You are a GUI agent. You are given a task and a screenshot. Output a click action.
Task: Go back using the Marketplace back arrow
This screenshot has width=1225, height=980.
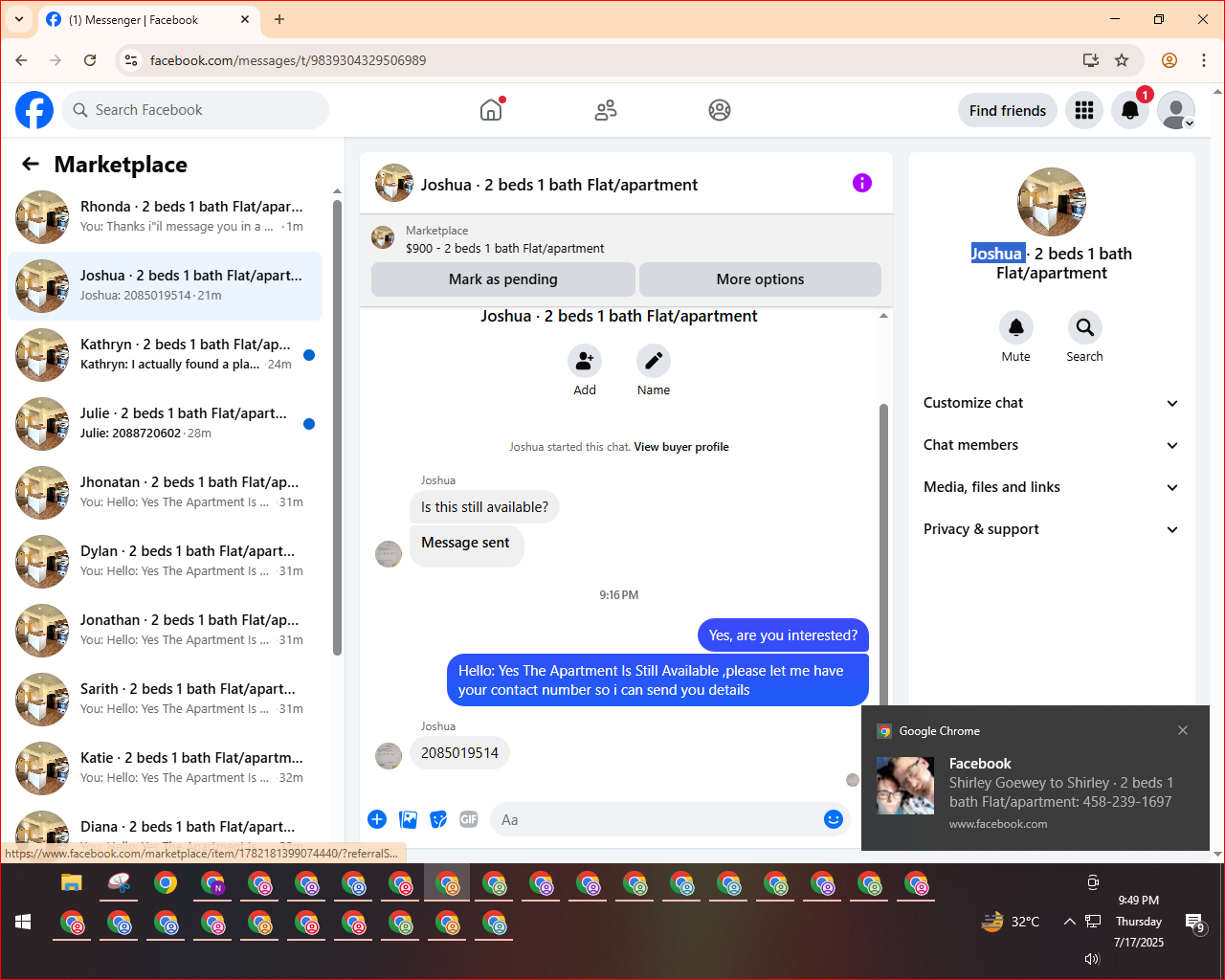(31, 164)
